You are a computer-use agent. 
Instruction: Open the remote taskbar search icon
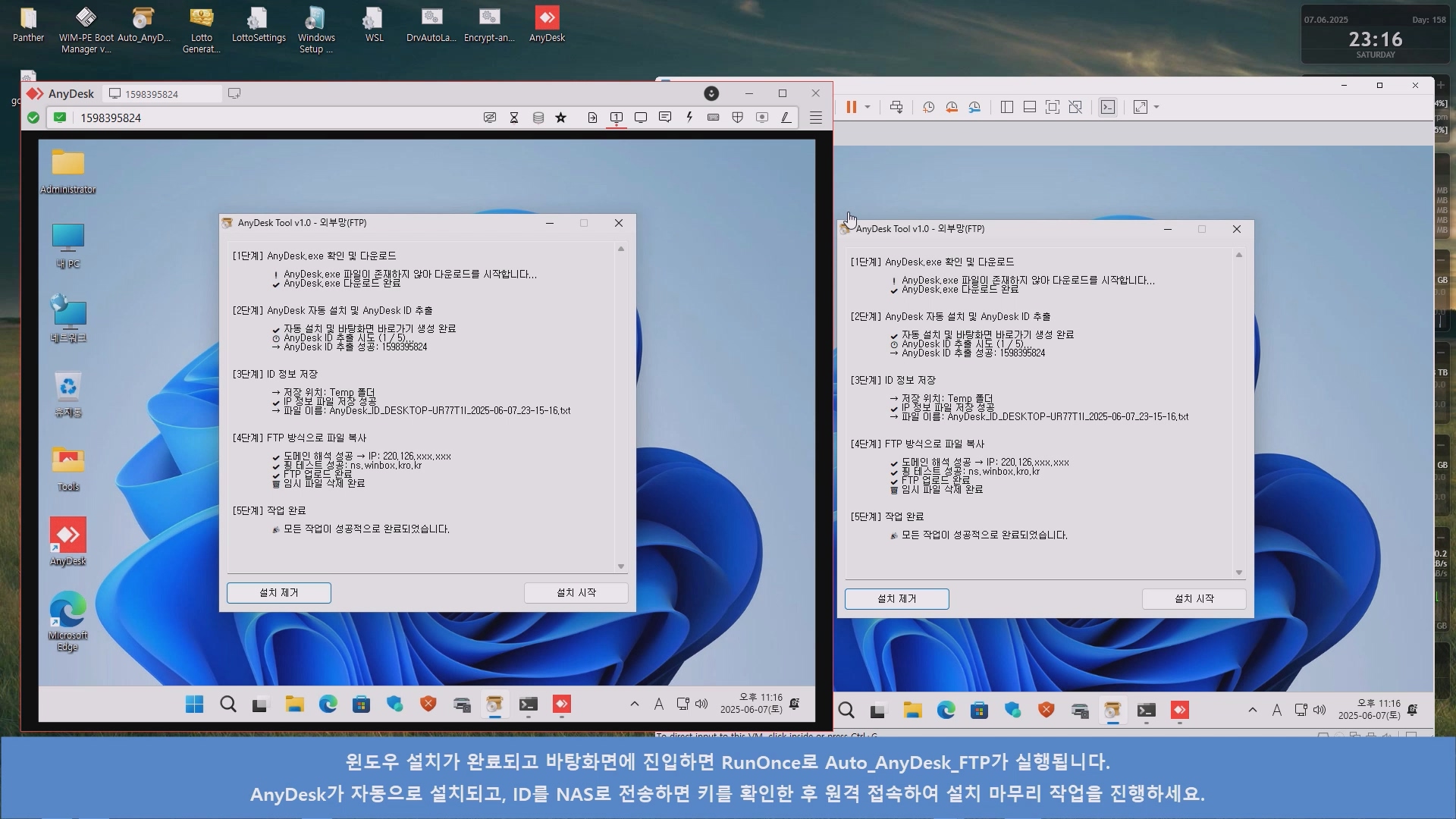pos(228,704)
